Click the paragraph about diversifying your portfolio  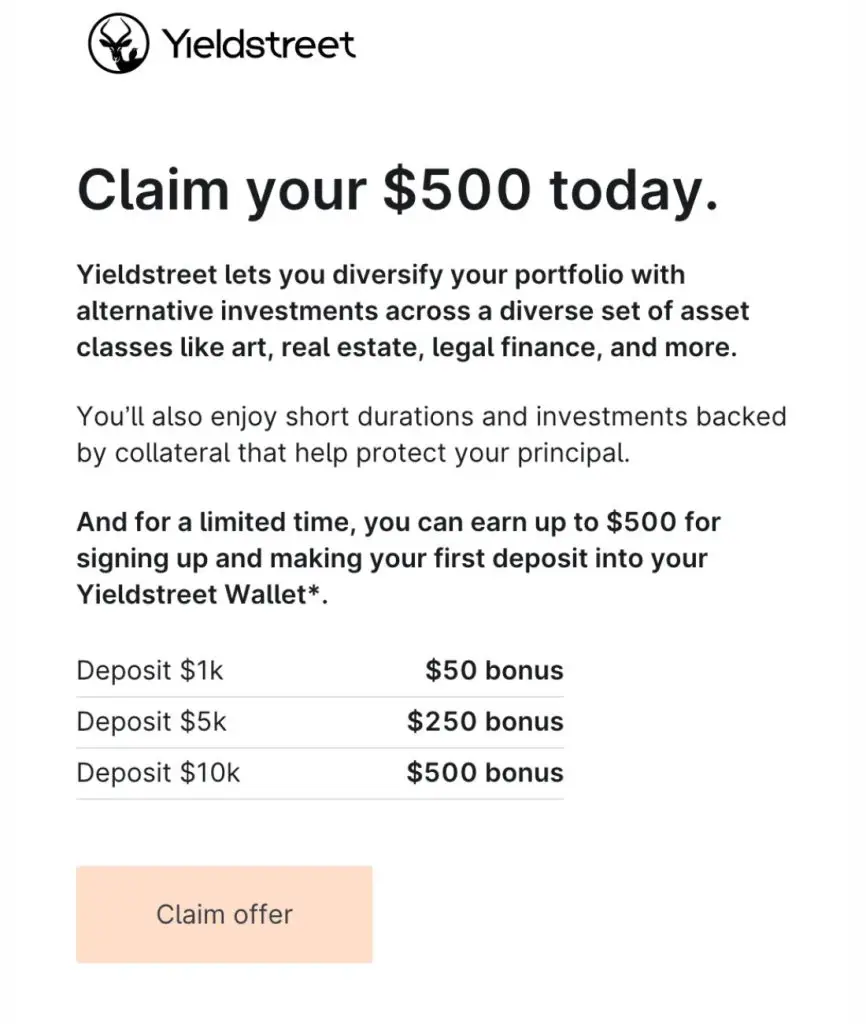pos(413,311)
